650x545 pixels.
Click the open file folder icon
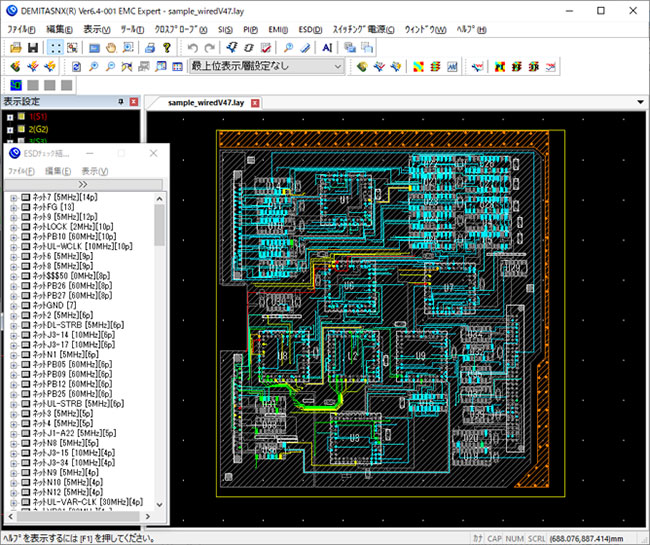click(16, 47)
